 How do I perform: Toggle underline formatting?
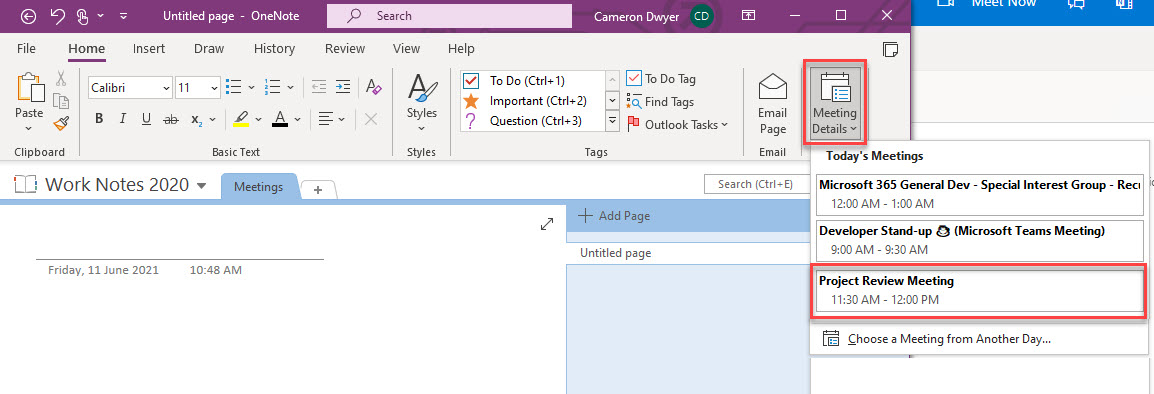click(146, 119)
